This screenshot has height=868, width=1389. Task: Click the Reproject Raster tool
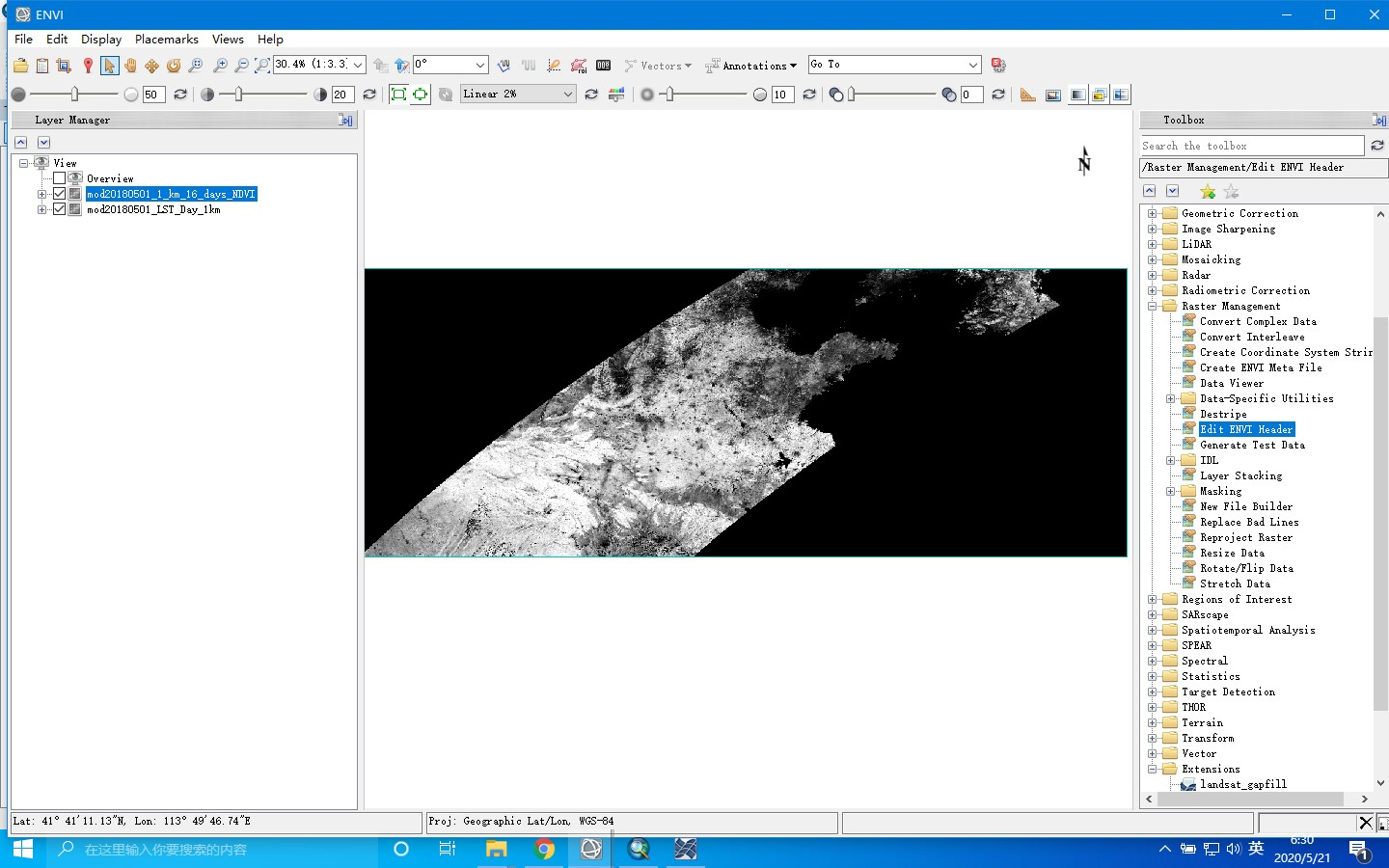click(x=1245, y=537)
